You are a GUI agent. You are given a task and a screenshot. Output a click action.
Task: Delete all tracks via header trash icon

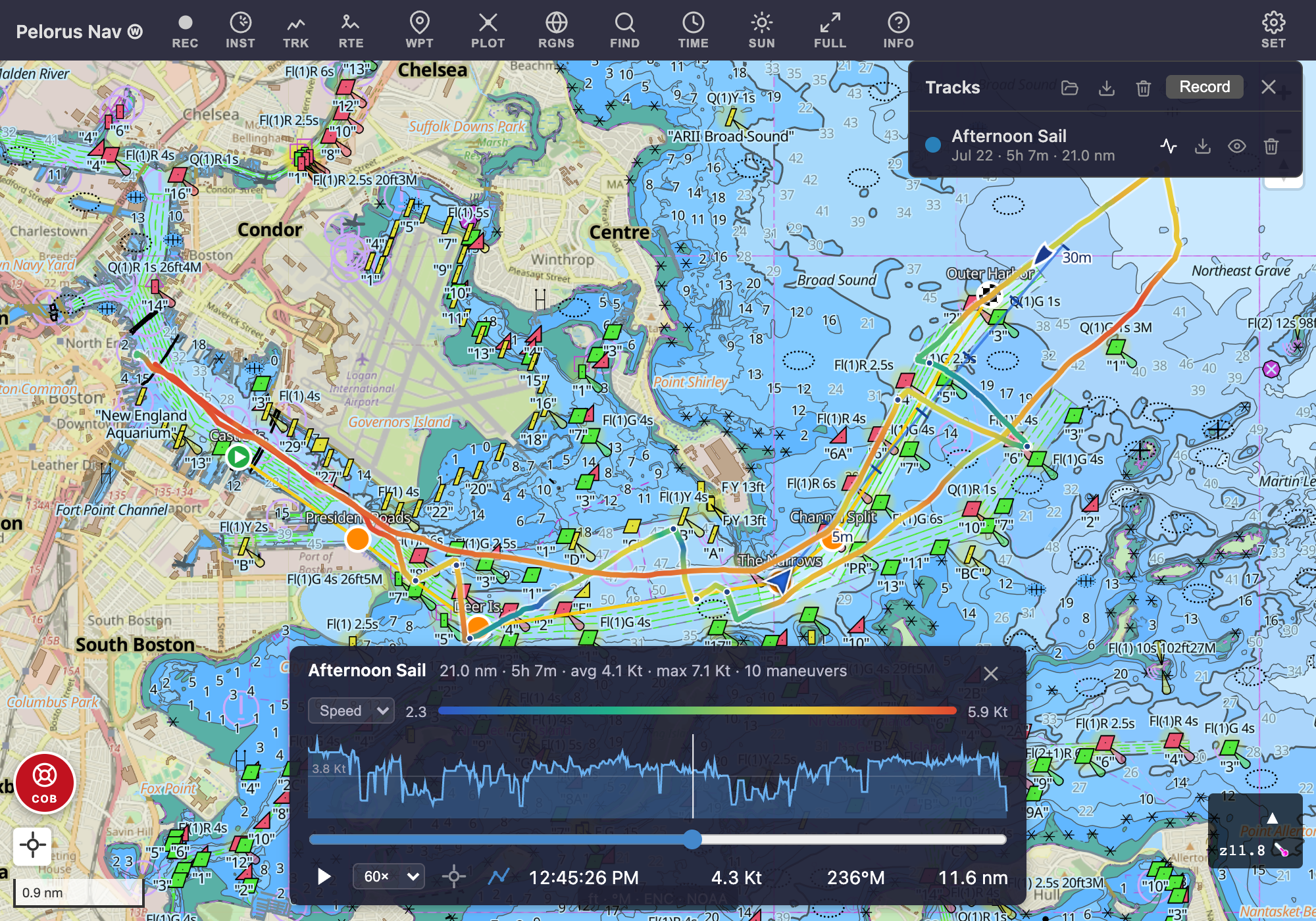click(x=1144, y=87)
